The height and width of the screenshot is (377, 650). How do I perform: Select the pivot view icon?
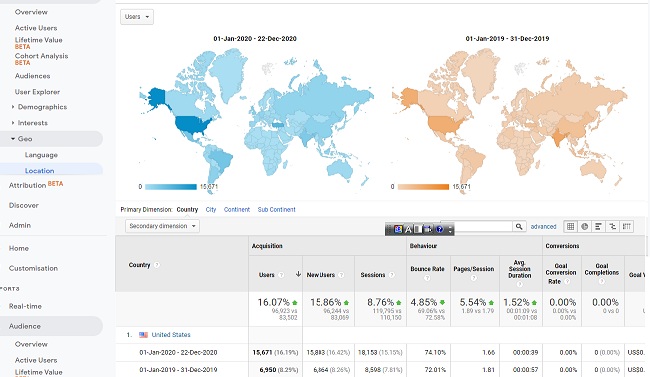coord(626,226)
